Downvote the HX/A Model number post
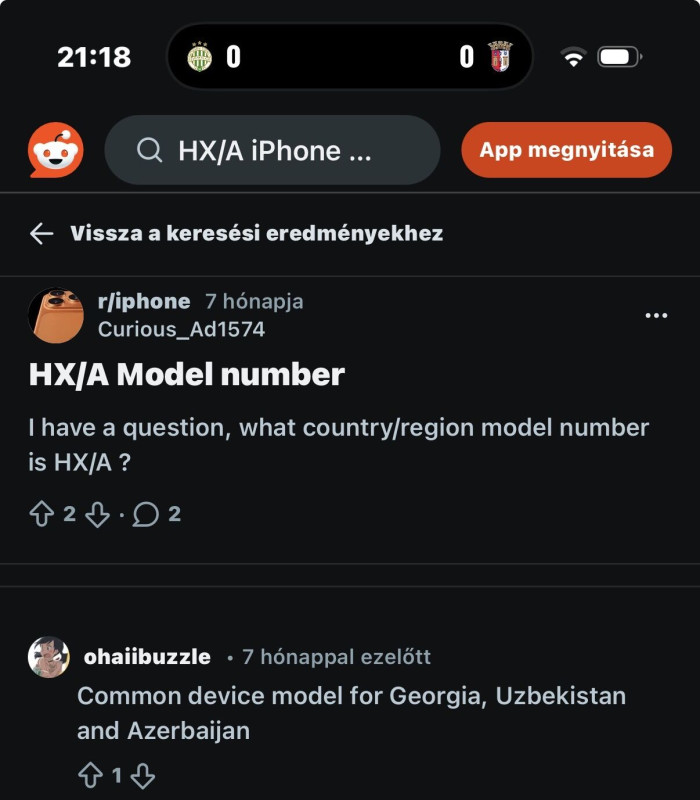700x800 pixels. pyautogui.click(x=96, y=515)
